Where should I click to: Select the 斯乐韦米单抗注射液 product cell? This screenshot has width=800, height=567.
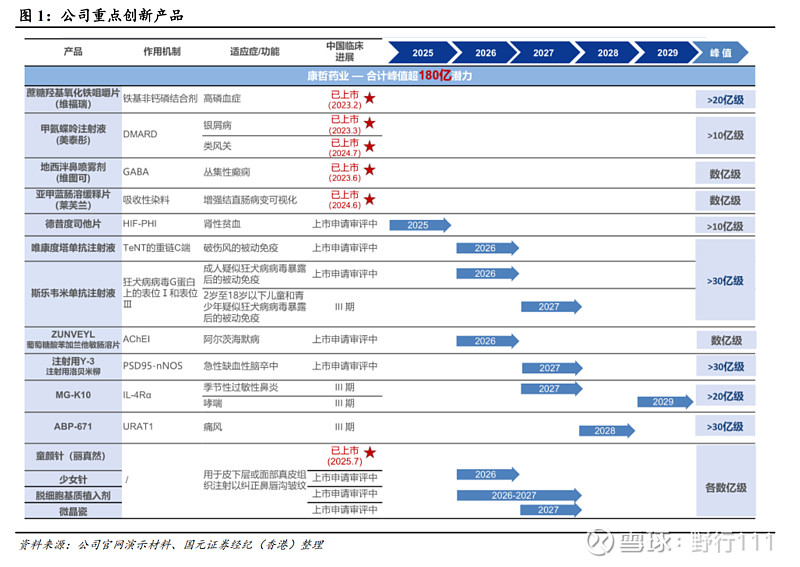(73, 293)
